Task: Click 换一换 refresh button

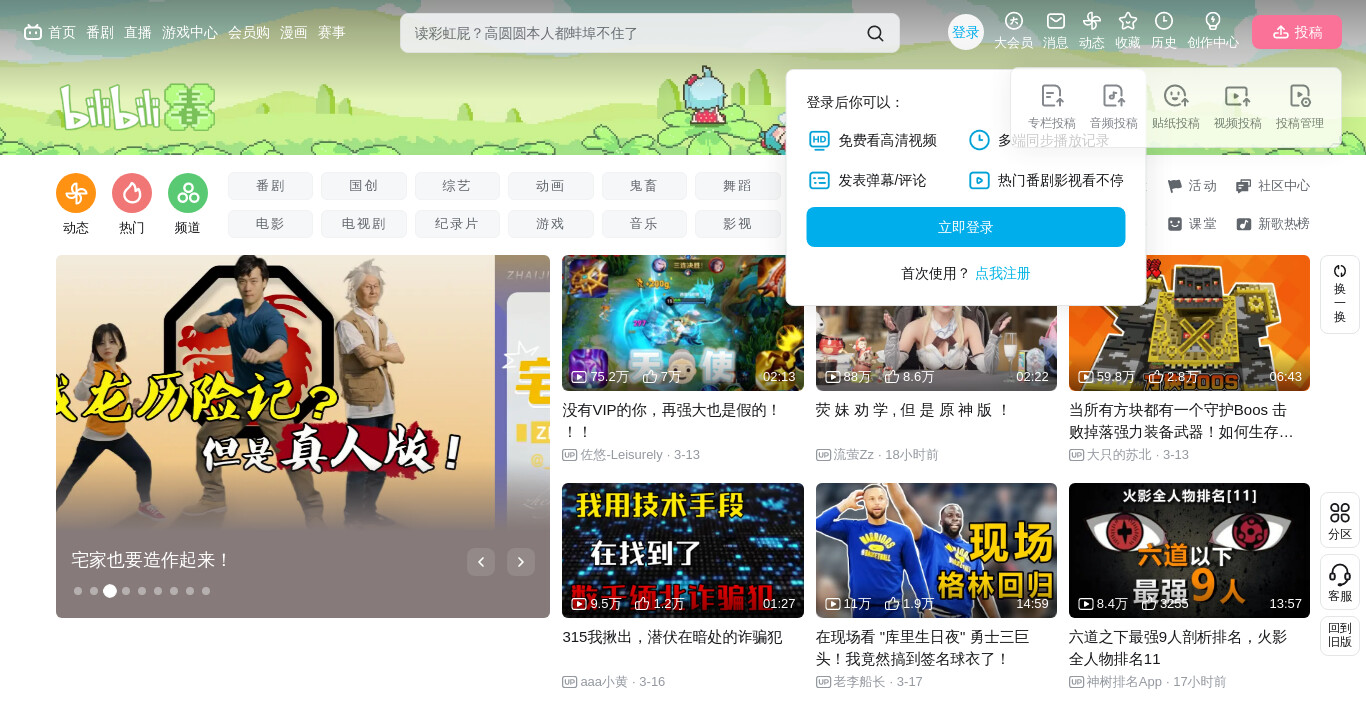Action: [x=1340, y=294]
